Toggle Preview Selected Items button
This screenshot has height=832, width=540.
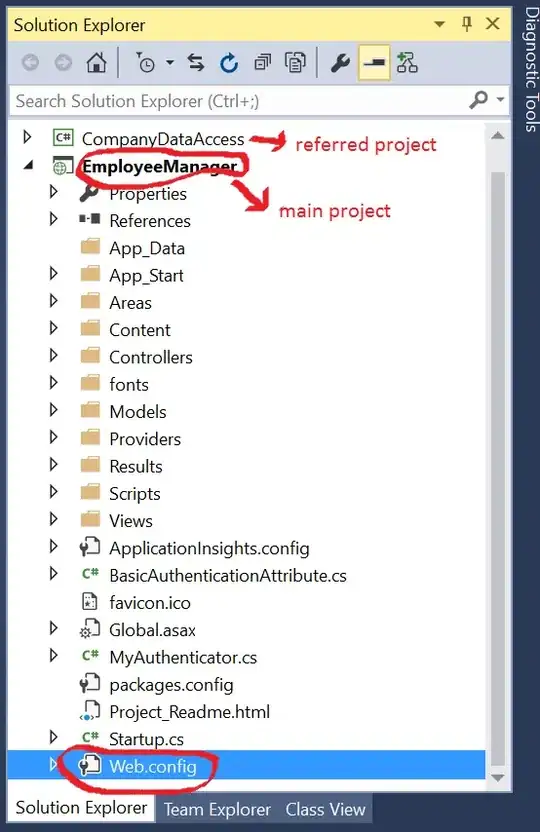[374, 63]
